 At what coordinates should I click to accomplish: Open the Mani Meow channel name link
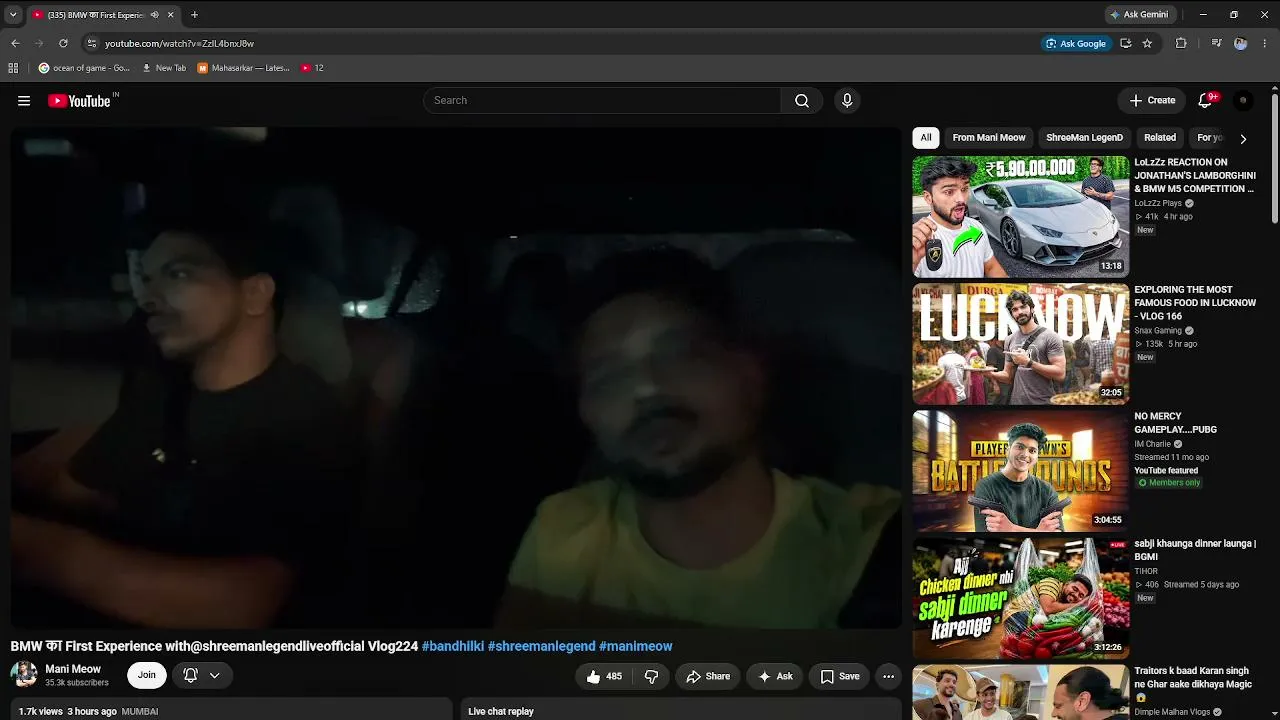[x=73, y=669]
